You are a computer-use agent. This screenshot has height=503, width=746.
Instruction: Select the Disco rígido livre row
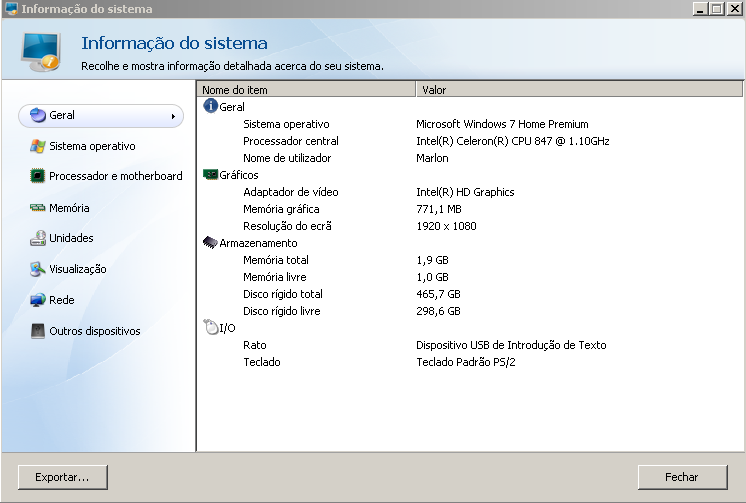click(469, 311)
